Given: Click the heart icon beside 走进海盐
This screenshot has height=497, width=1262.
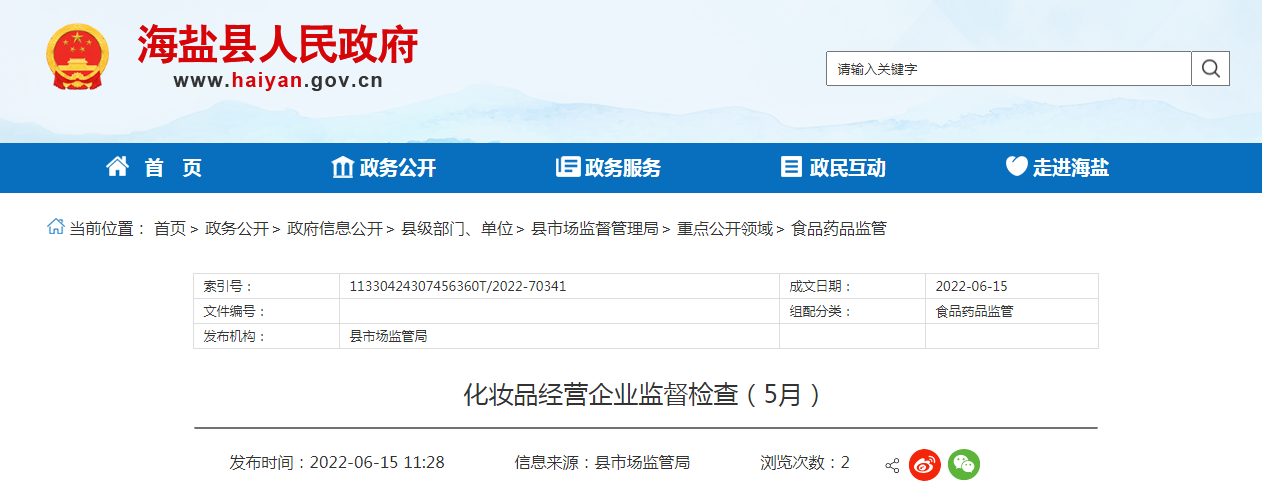Looking at the screenshot, I should (1016, 167).
